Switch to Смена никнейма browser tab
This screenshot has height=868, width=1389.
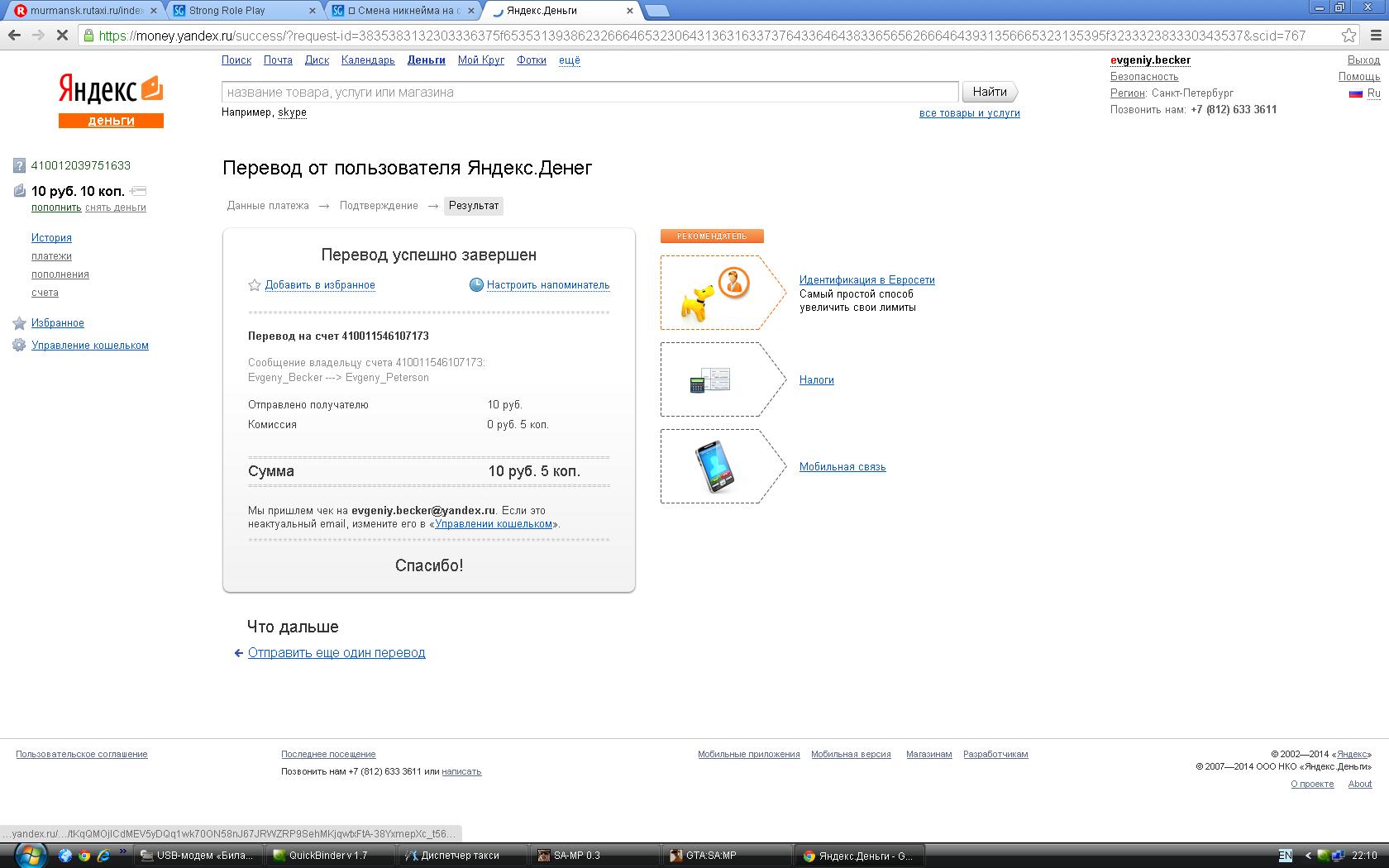(403, 11)
